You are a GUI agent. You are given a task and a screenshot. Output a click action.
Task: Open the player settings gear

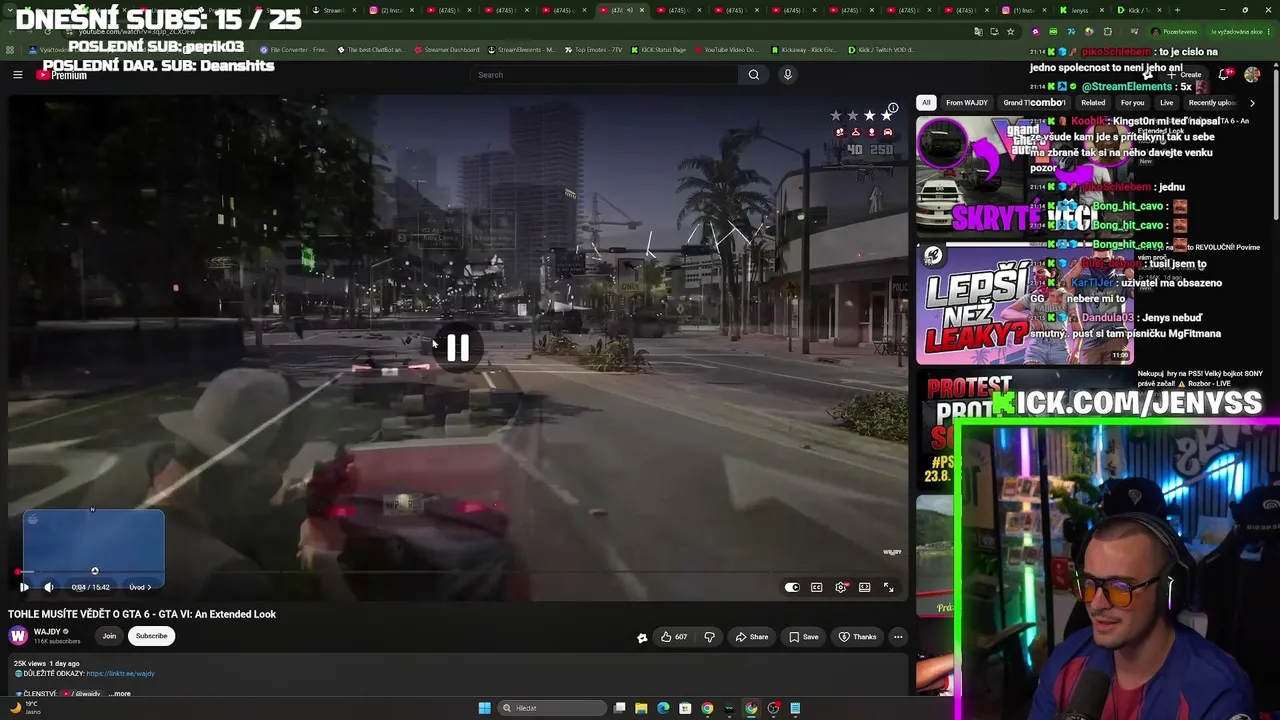click(x=840, y=587)
